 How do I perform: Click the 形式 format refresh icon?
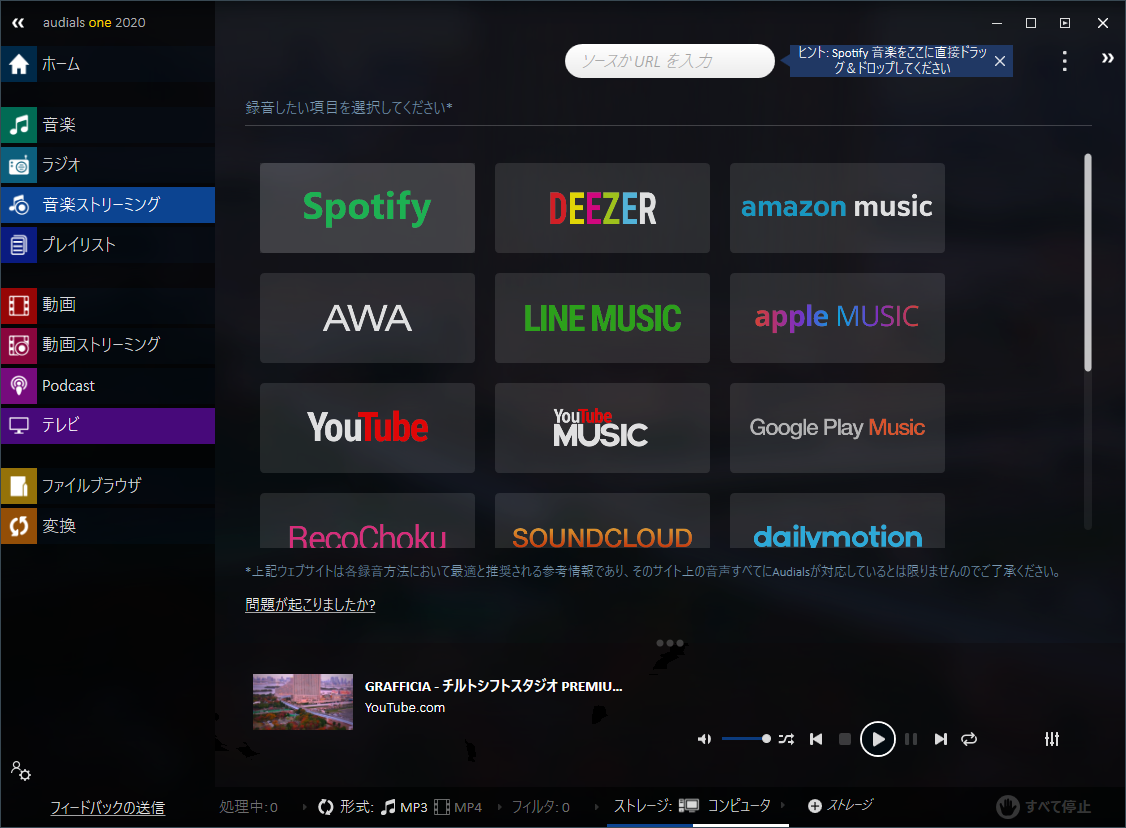[x=325, y=807]
